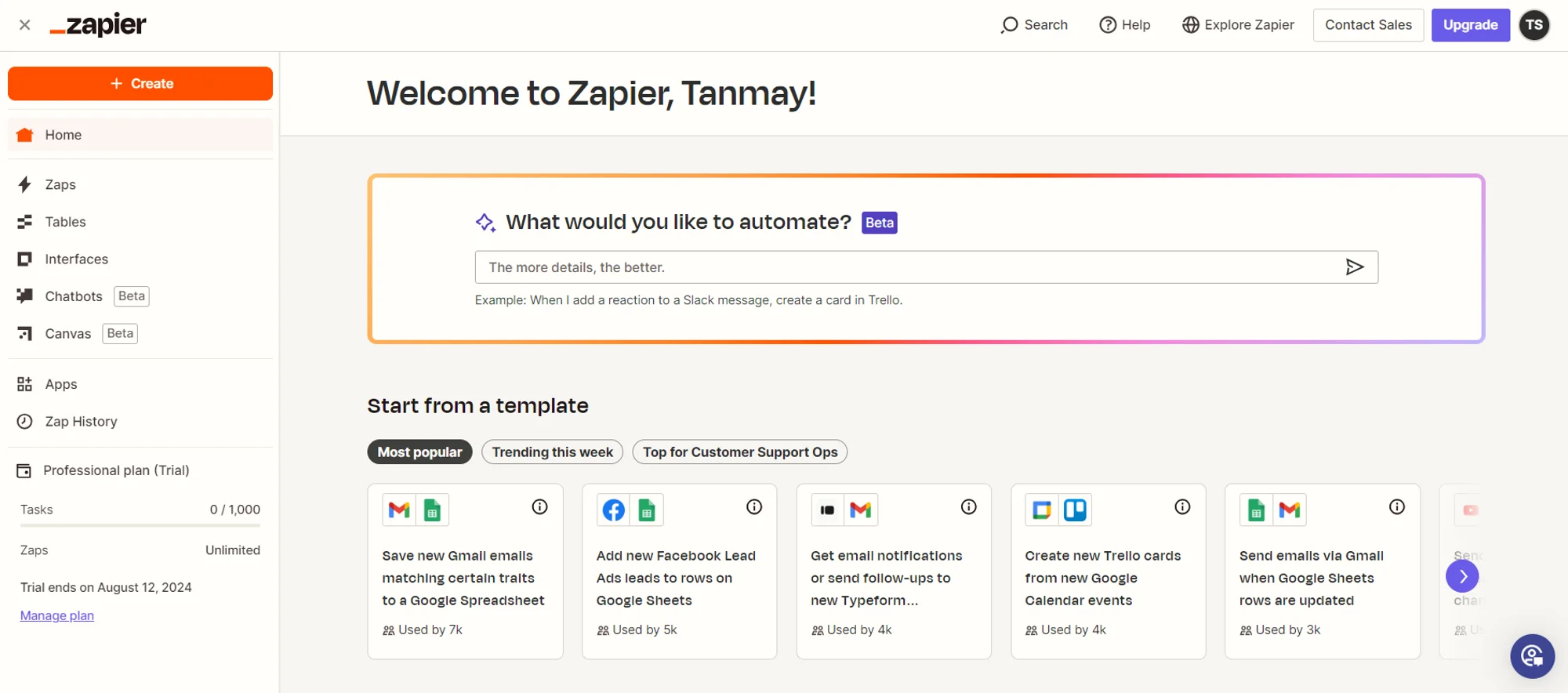Click the Canvas icon in sidebar
The image size is (1568, 693).
[x=25, y=334]
